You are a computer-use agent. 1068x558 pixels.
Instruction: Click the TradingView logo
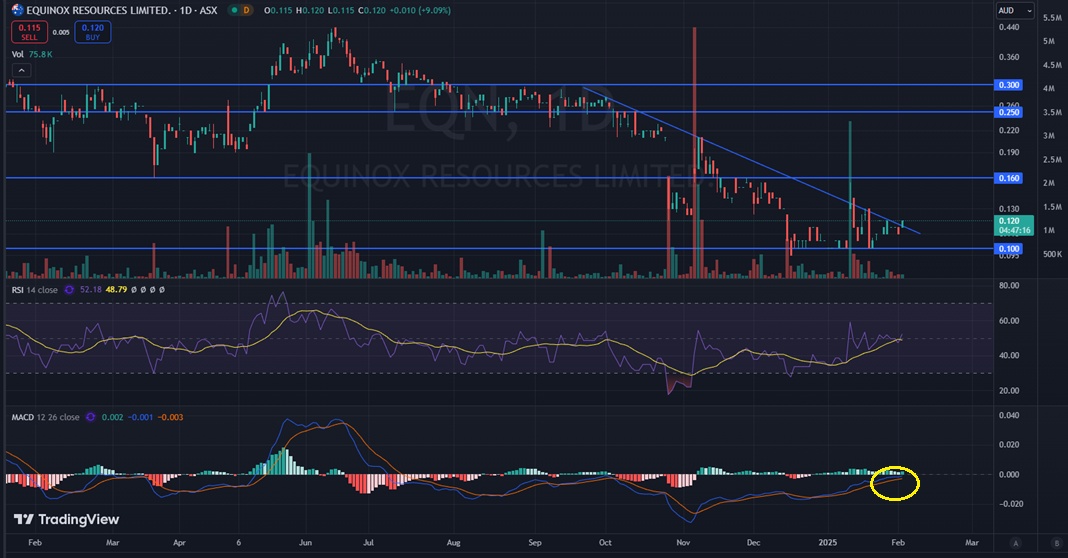[67, 519]
